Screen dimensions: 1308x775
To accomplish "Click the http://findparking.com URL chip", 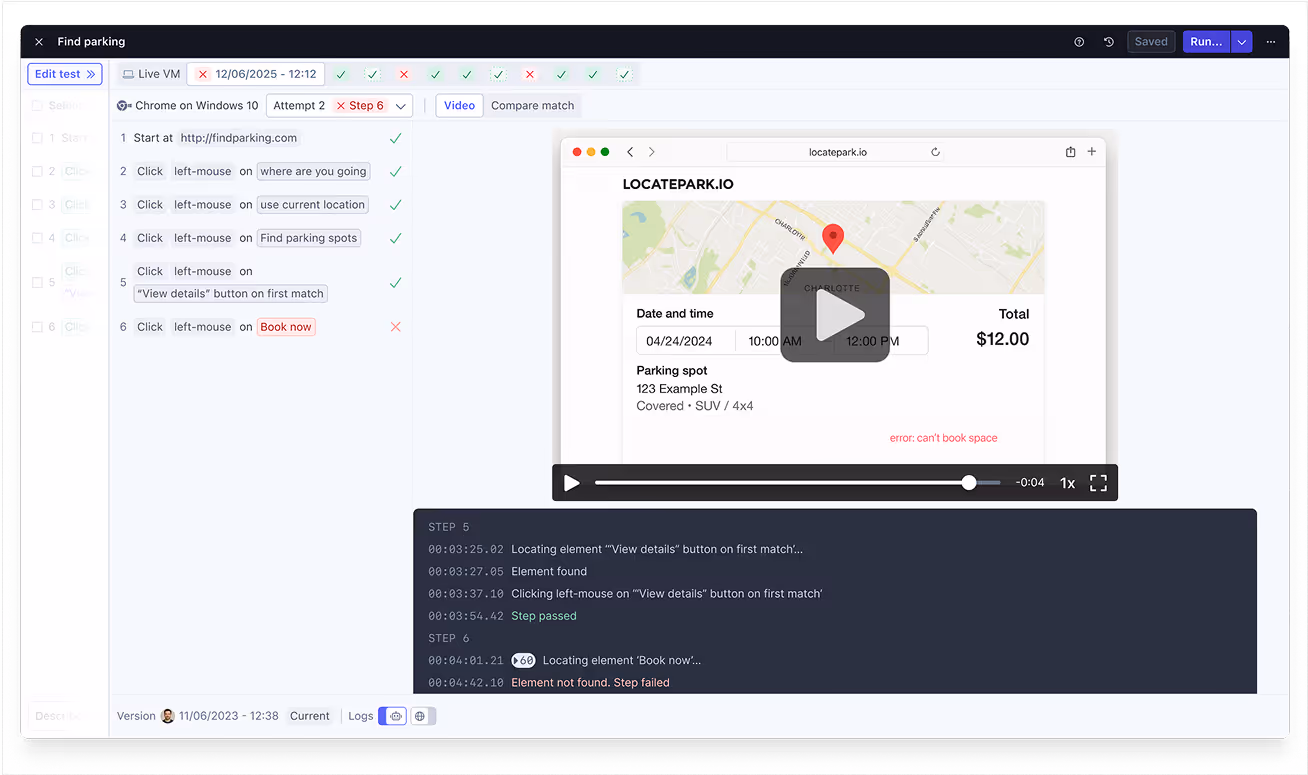I will click(x=240, y=138).
